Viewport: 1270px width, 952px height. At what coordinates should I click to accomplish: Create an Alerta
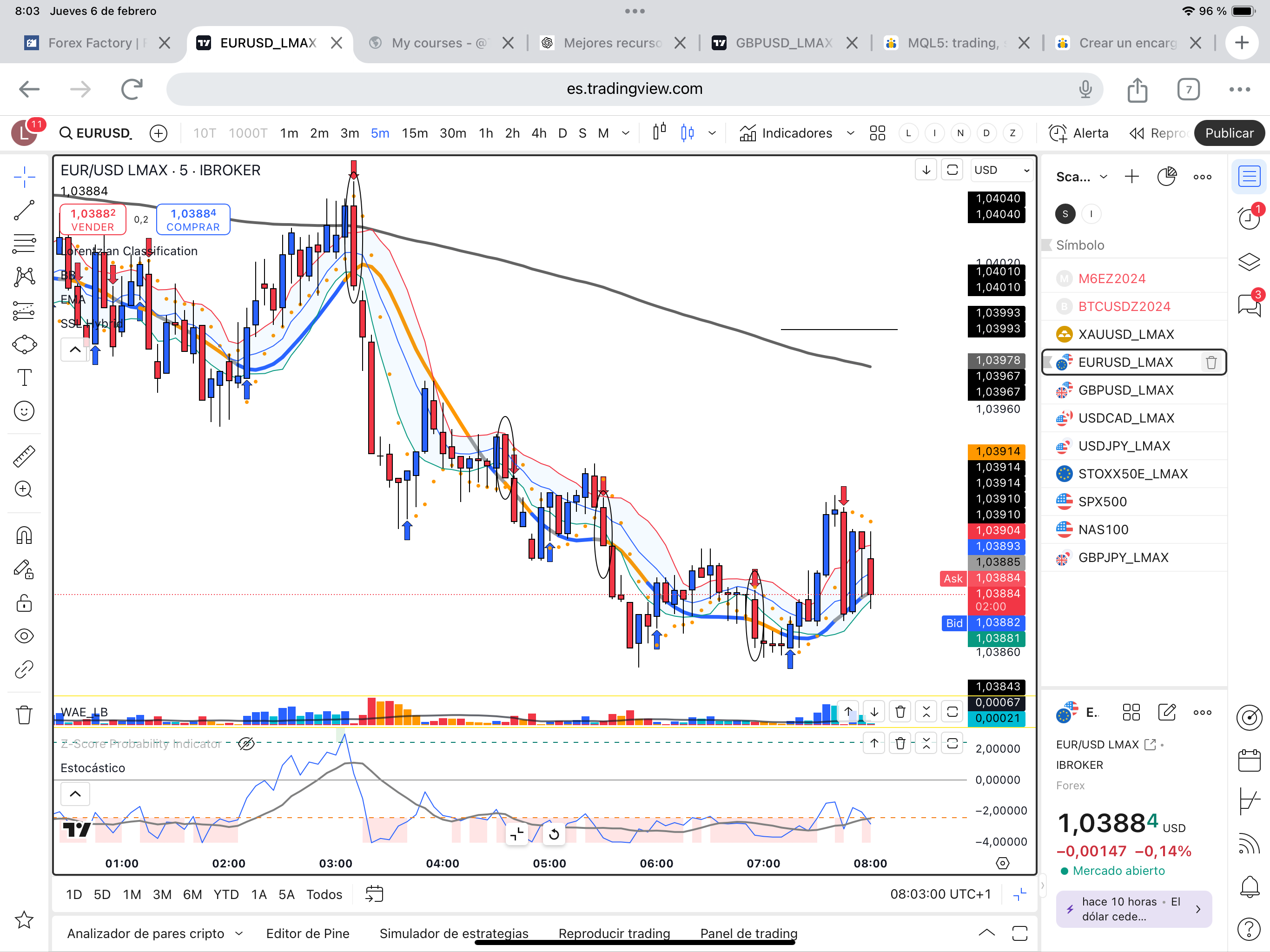(1078, 133)
